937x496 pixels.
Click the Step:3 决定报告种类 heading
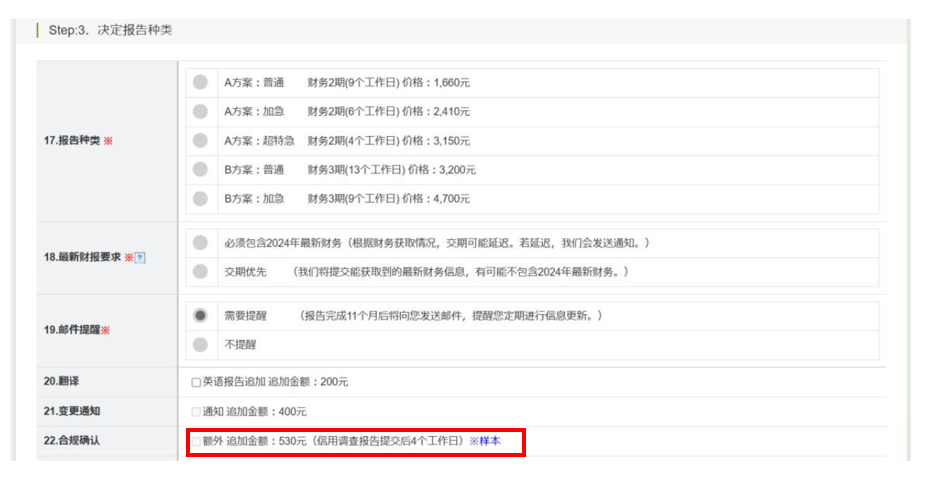click(x=111, y=30)
